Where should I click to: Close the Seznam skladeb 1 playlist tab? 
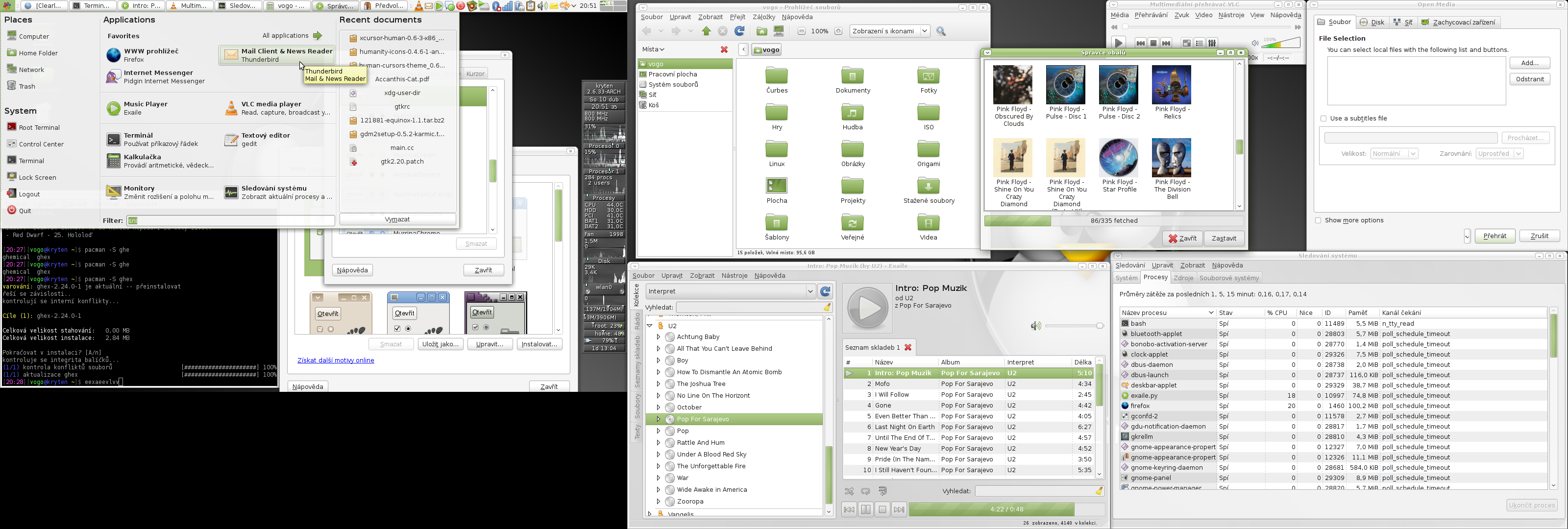907,347
